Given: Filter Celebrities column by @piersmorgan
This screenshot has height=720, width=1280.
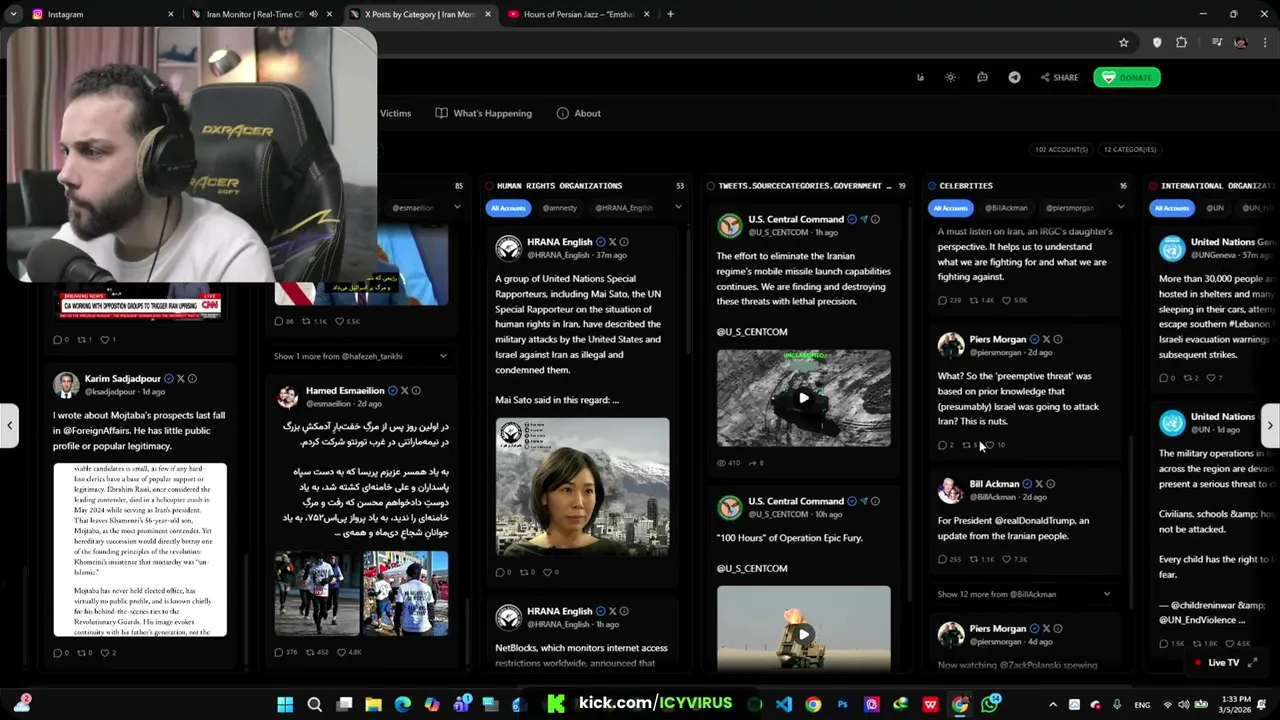Looking at the screenshot, I should 1069,208.
